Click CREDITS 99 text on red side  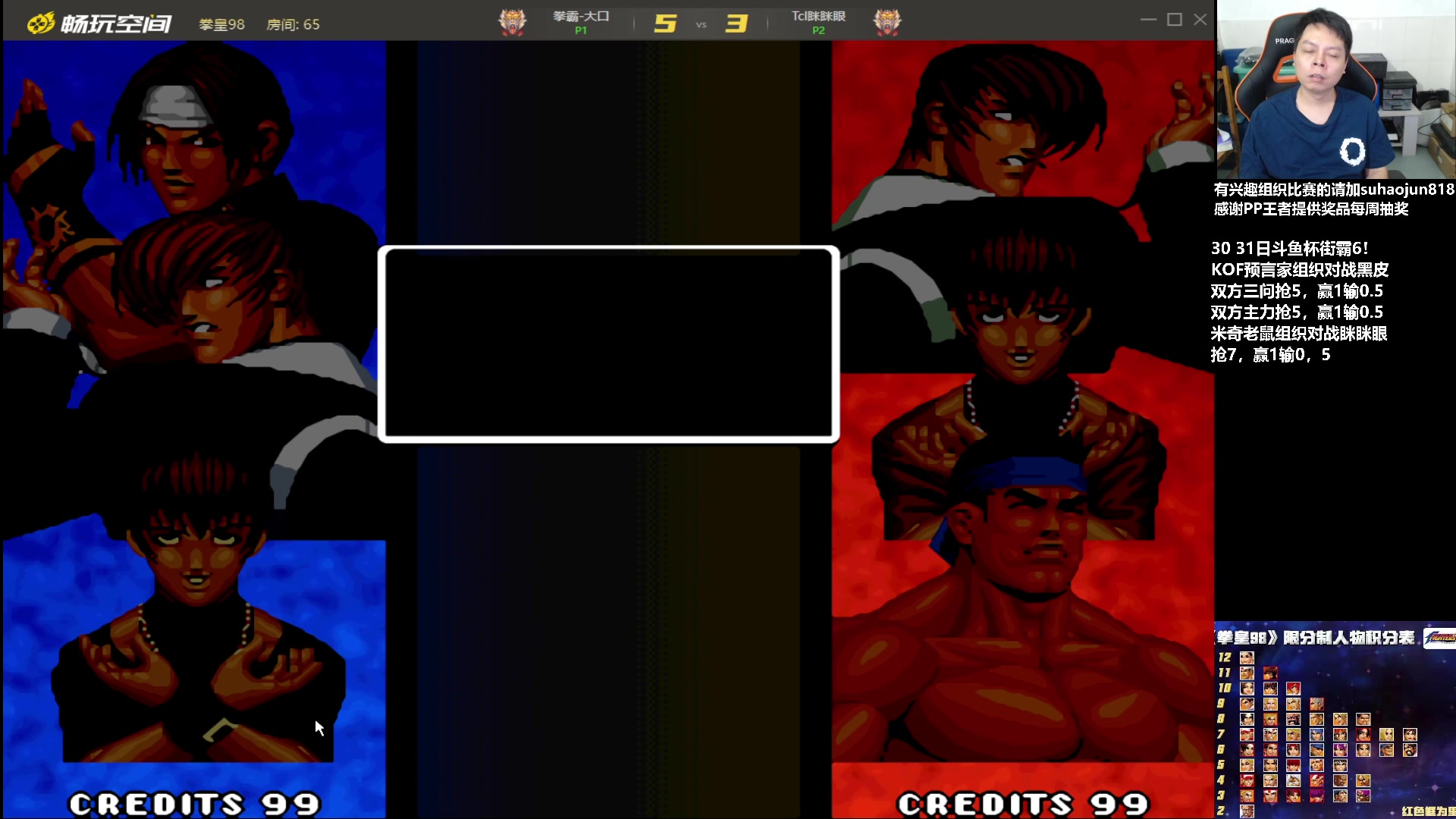click(x=1024, y=804)
